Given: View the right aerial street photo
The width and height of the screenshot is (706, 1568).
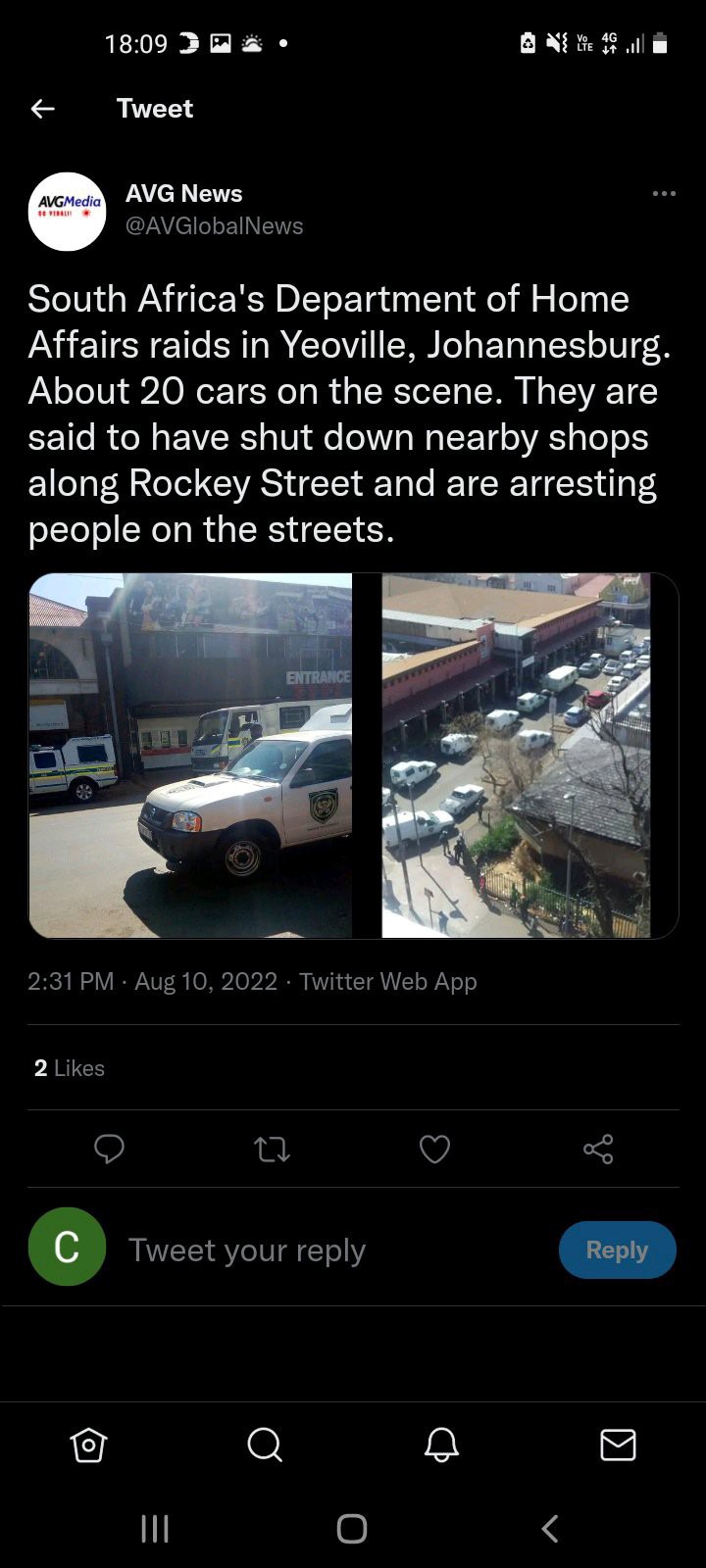Looking at the screenshot, I should coord(516,756).
